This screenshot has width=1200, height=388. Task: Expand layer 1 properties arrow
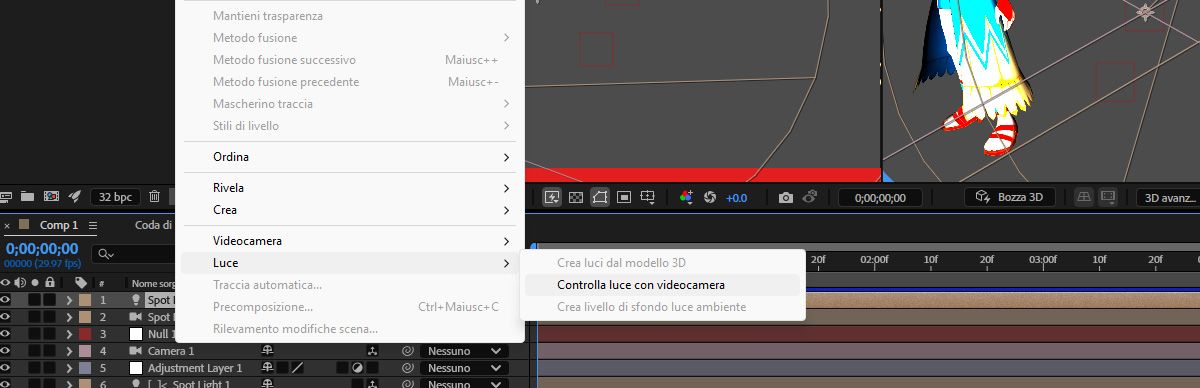point(68,300)
